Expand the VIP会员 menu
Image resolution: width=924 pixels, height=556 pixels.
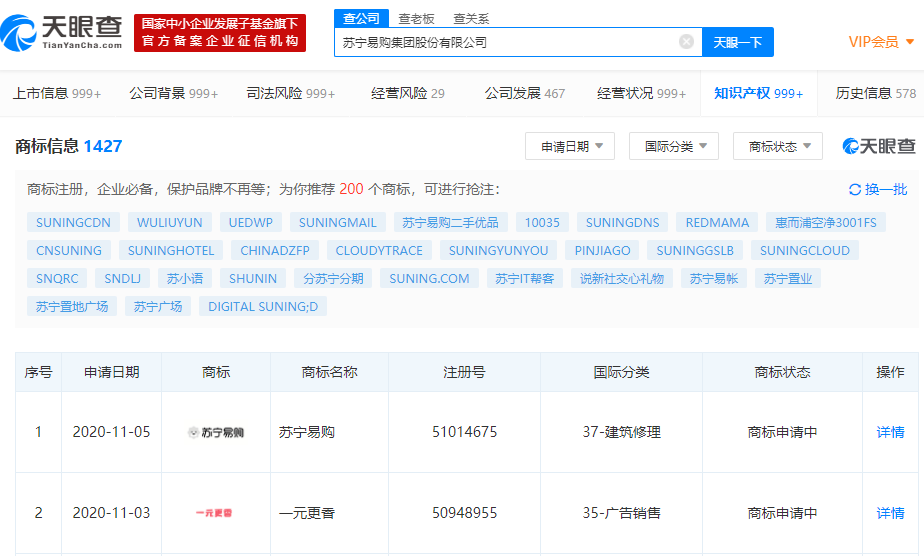point(881,42)
